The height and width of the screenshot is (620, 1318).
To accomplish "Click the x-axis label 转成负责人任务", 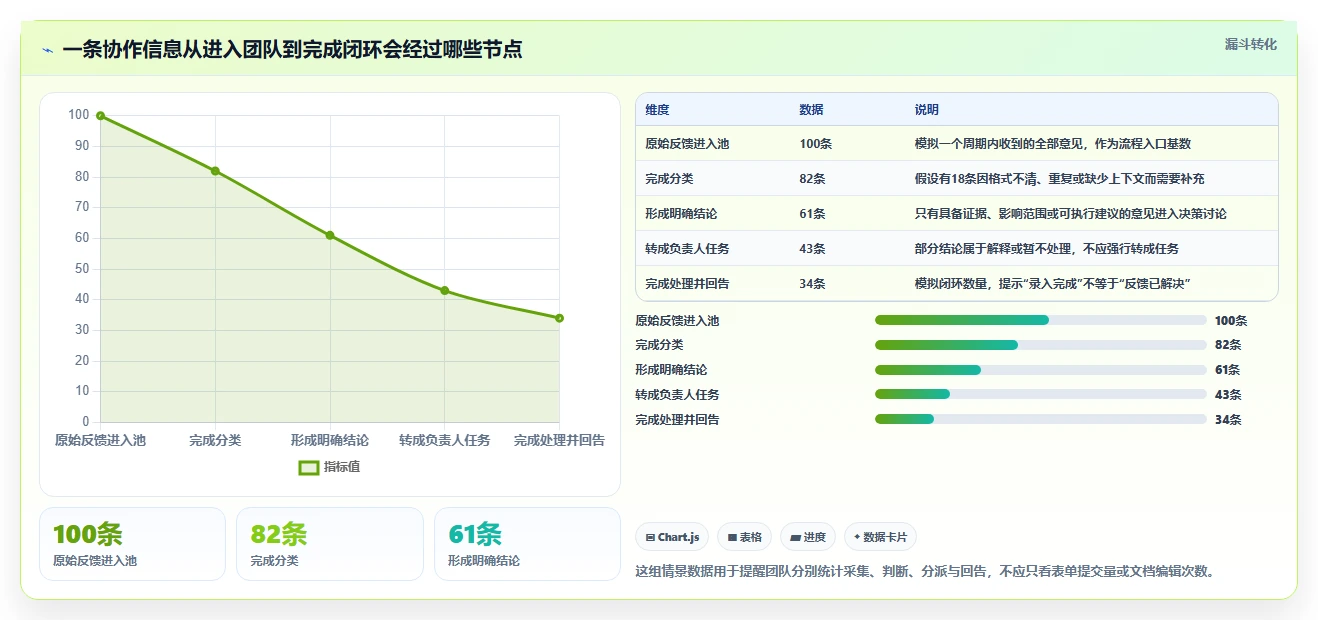I will point(444,440).
